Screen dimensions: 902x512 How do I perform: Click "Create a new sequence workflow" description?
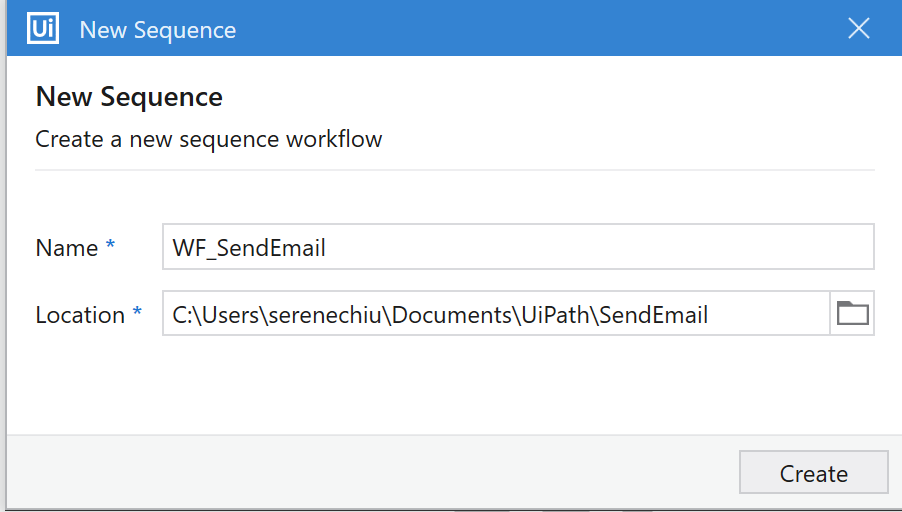coord(209,139)
